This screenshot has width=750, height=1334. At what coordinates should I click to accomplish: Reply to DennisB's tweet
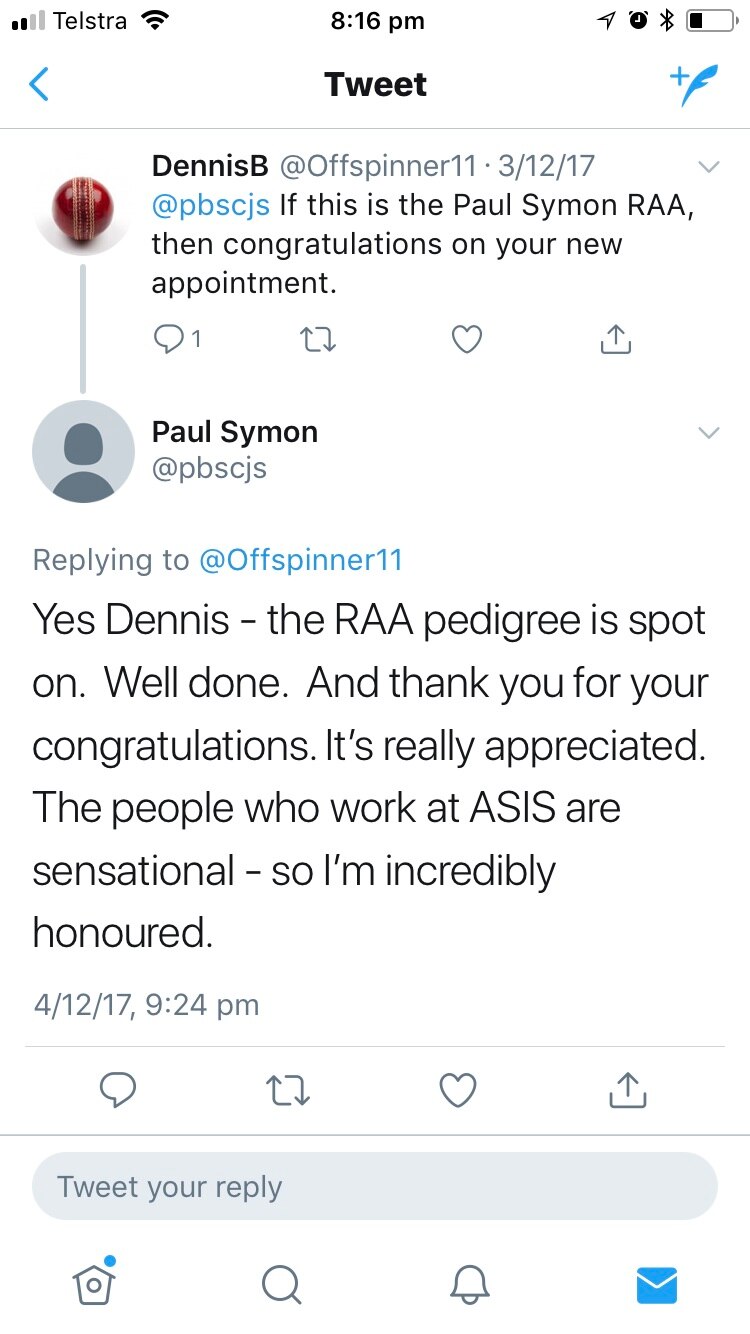point(167,339)
